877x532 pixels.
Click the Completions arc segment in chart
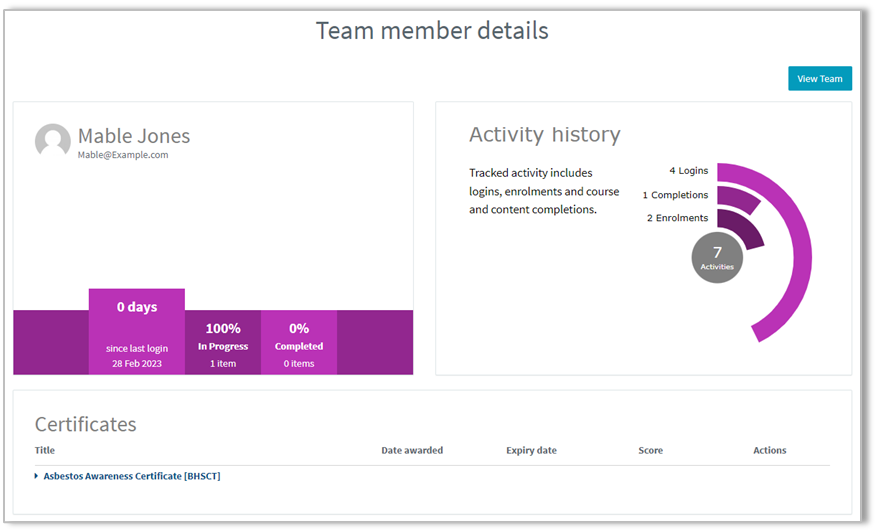point(741,198)
